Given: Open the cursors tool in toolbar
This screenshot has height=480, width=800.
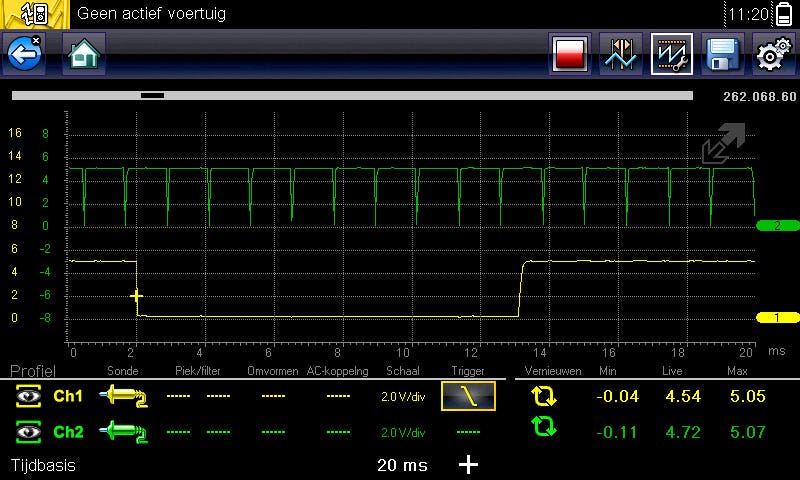Looking at the screenshot, I should click(620, 54).
